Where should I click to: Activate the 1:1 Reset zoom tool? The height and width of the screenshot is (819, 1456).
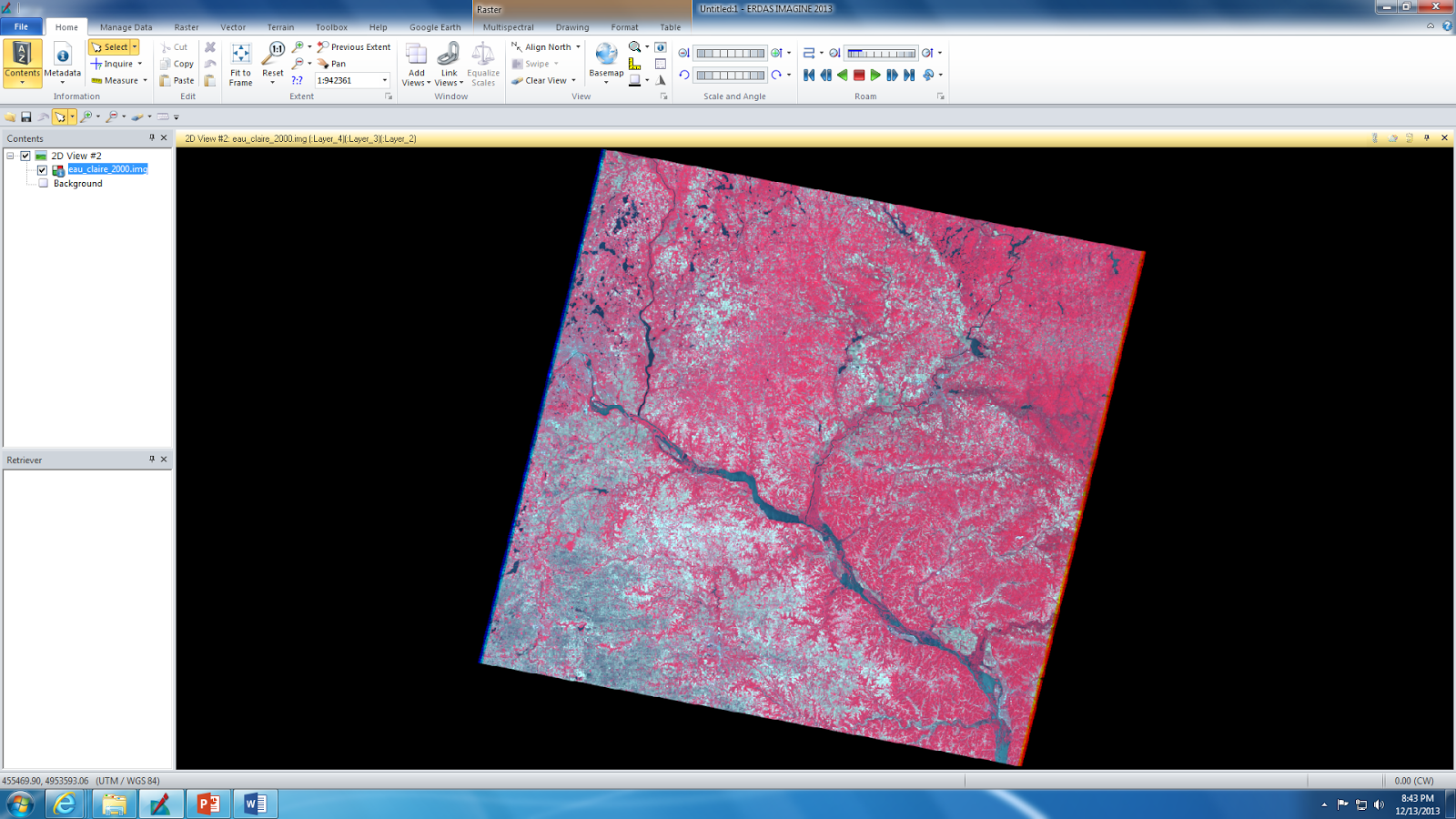point(272,52)
